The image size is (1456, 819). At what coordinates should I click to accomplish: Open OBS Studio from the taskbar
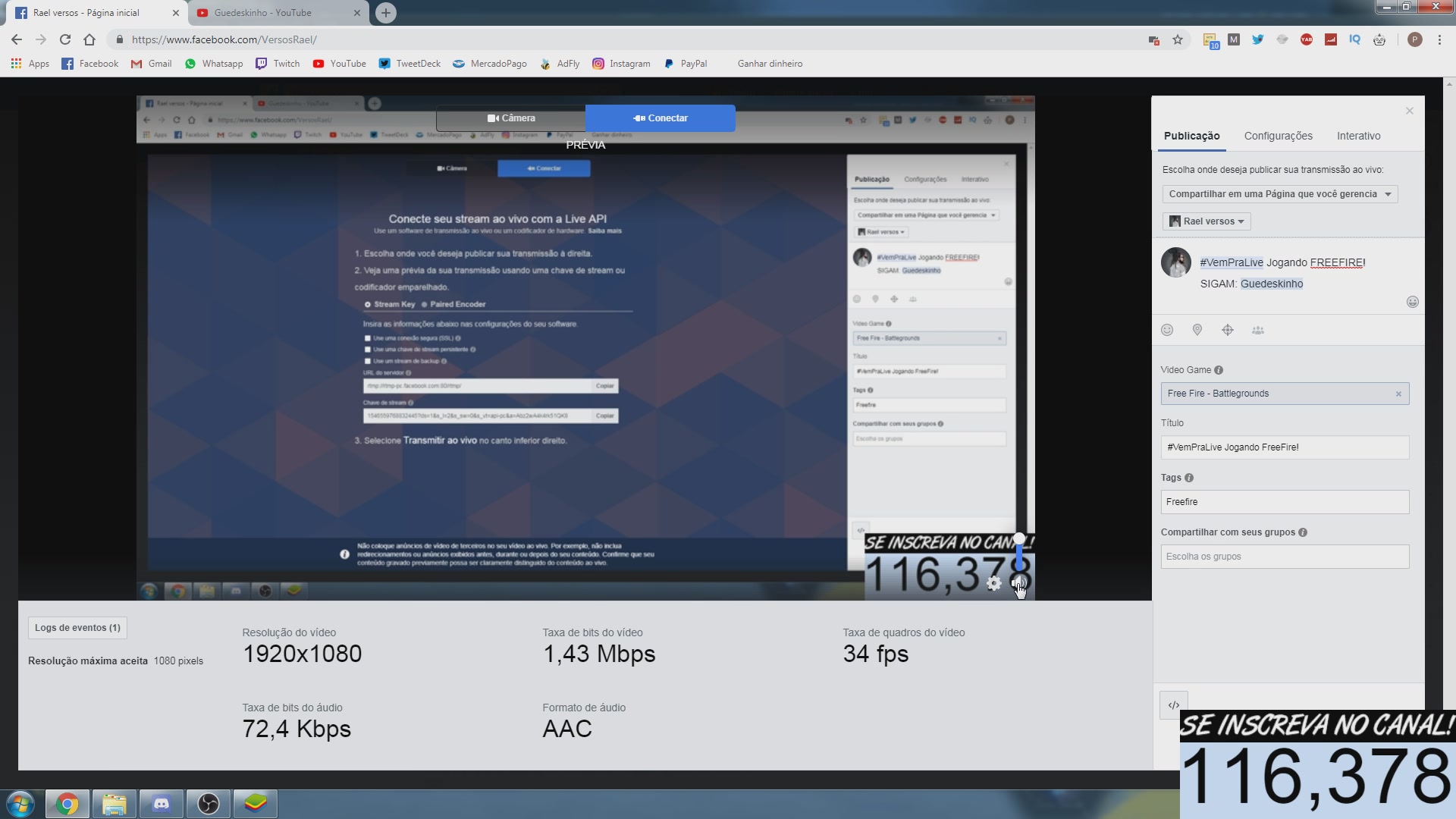(x=209, y=804)
